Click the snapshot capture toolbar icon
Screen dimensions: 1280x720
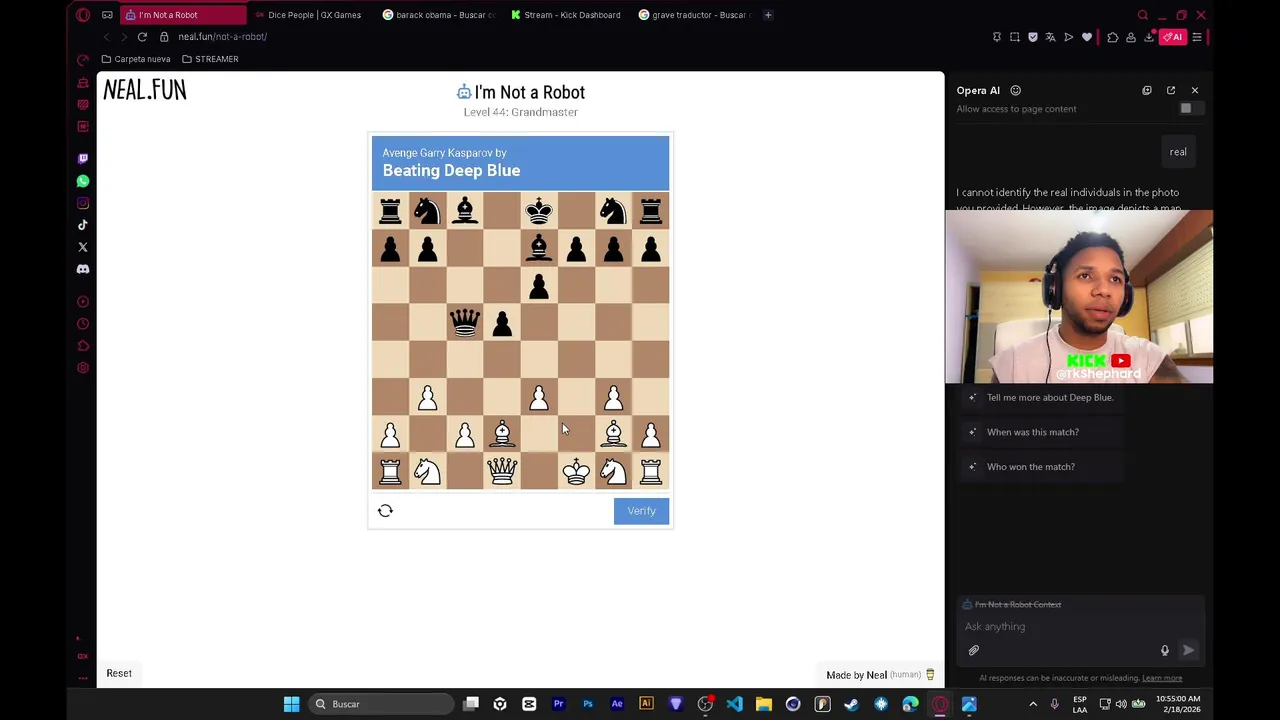pyautogui.click(x=1014, y=37)
